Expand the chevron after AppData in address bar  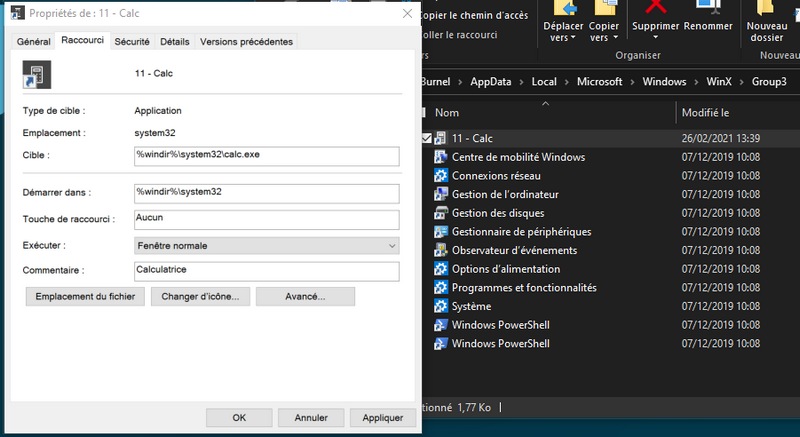(x=521, y=82)
